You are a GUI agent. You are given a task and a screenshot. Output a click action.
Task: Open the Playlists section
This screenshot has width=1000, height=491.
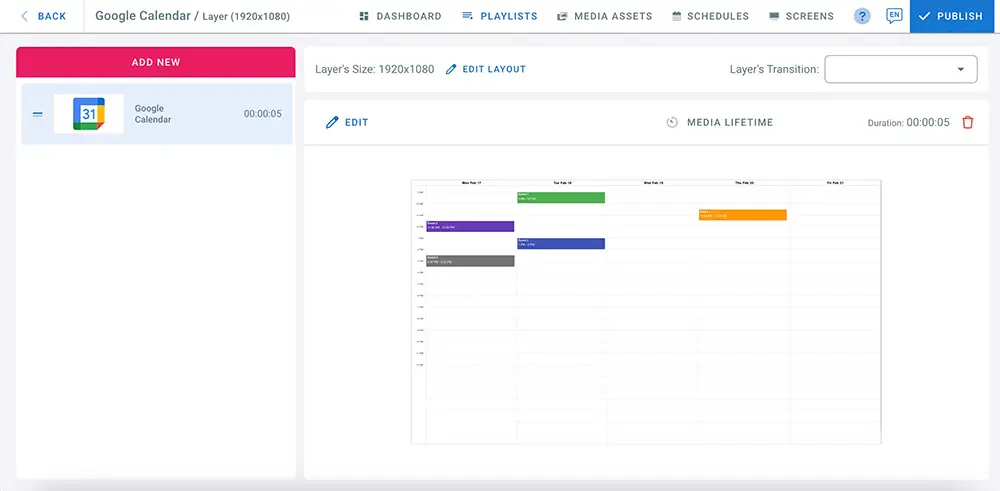pos(499,16)
